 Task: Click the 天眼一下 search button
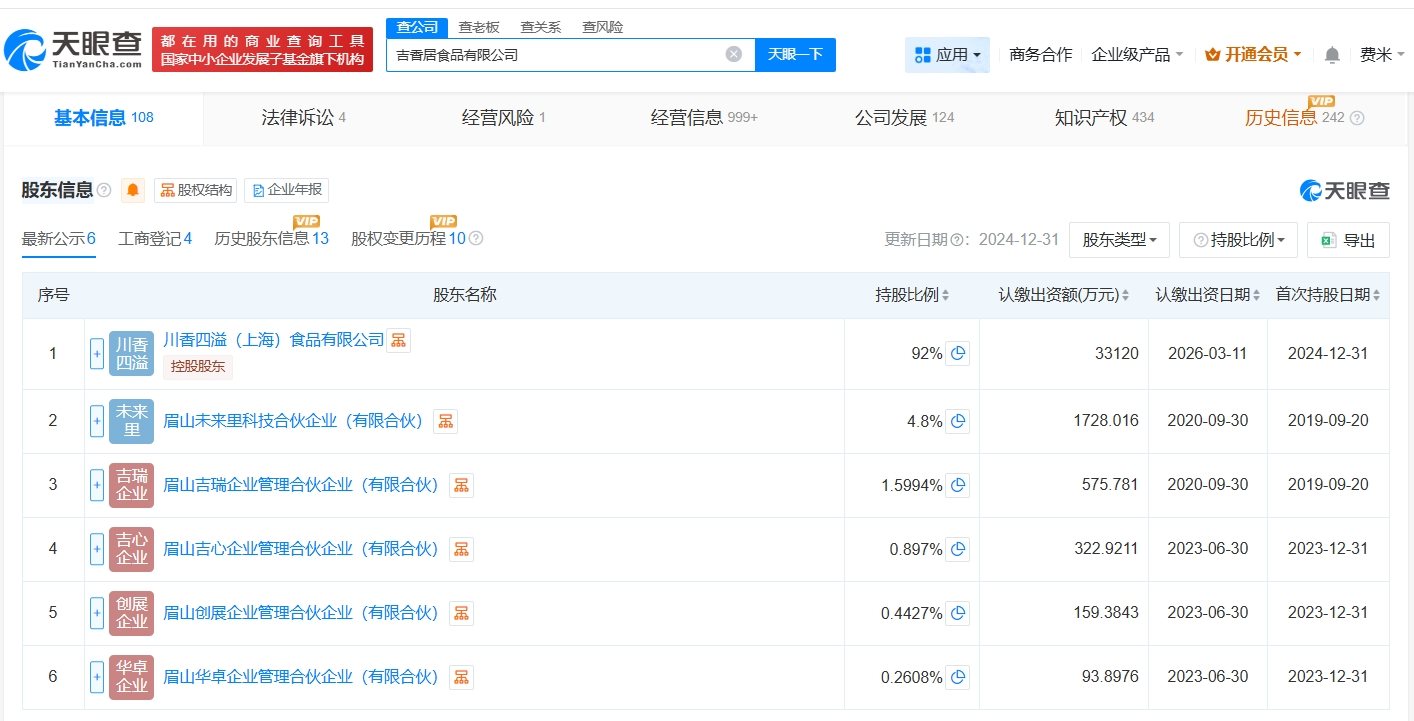(795, 55)
